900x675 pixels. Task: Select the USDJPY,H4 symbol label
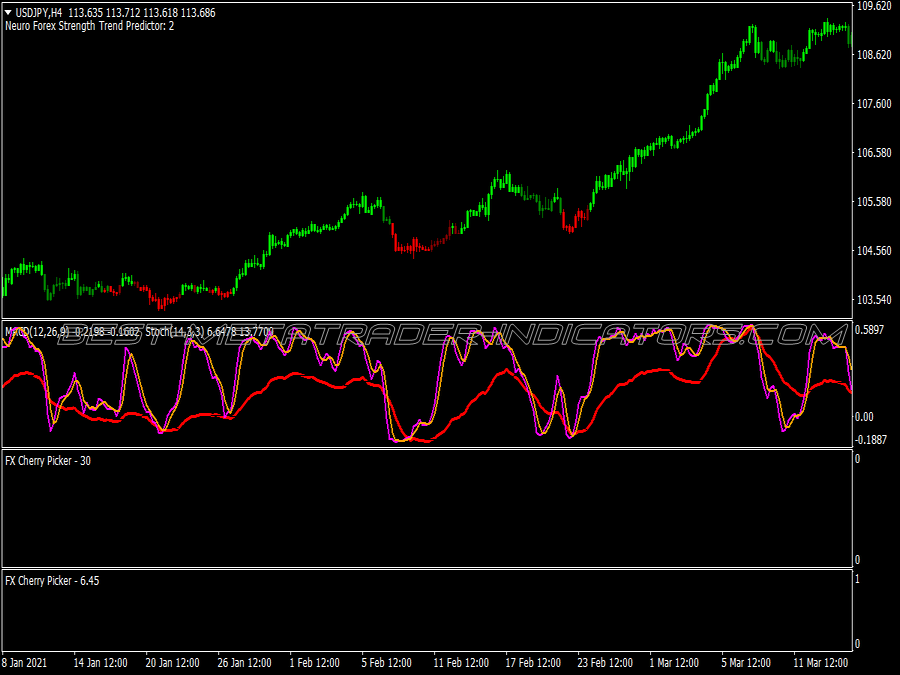38,13
